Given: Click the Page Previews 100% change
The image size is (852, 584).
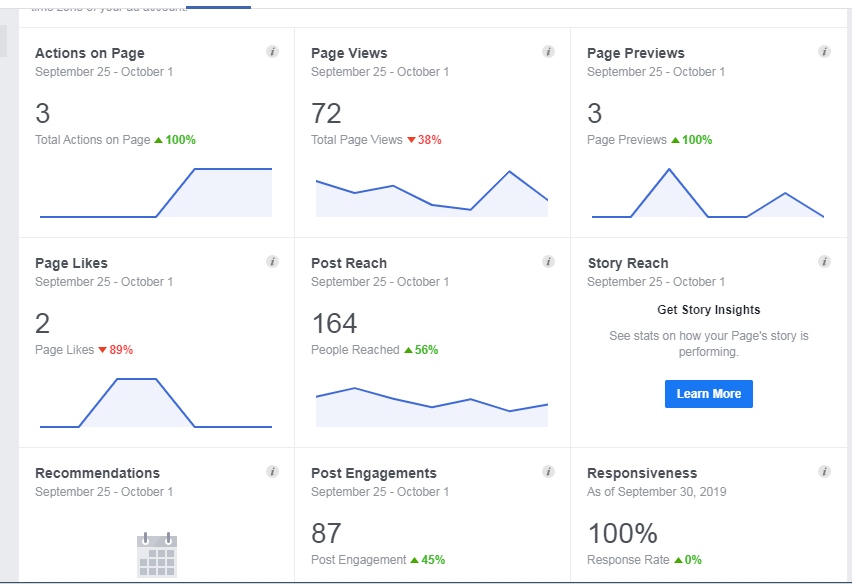Looking at the screenshot, I should (x=692, y=140).
